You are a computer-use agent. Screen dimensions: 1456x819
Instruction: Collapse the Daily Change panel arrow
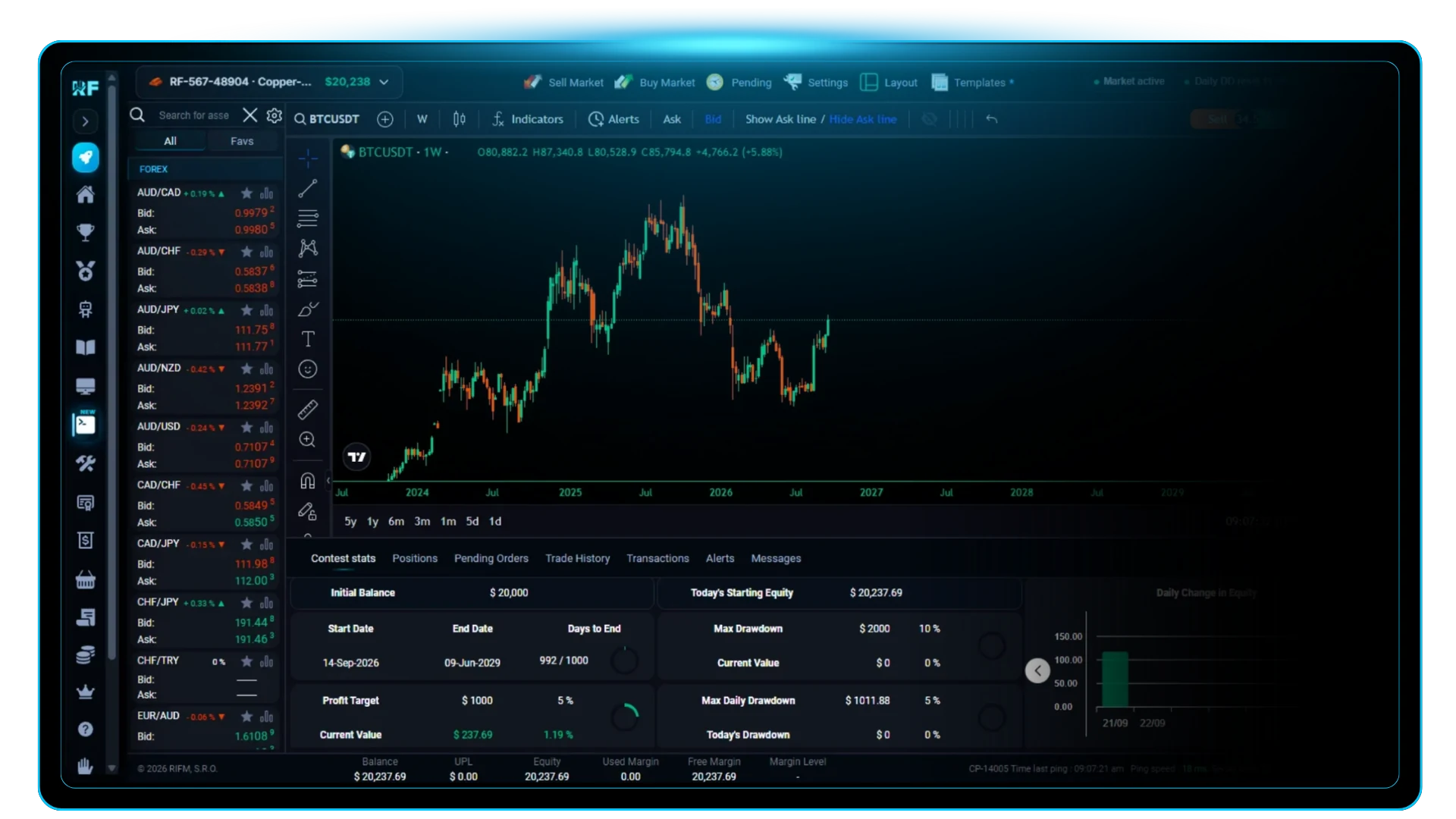point(1037,670)
